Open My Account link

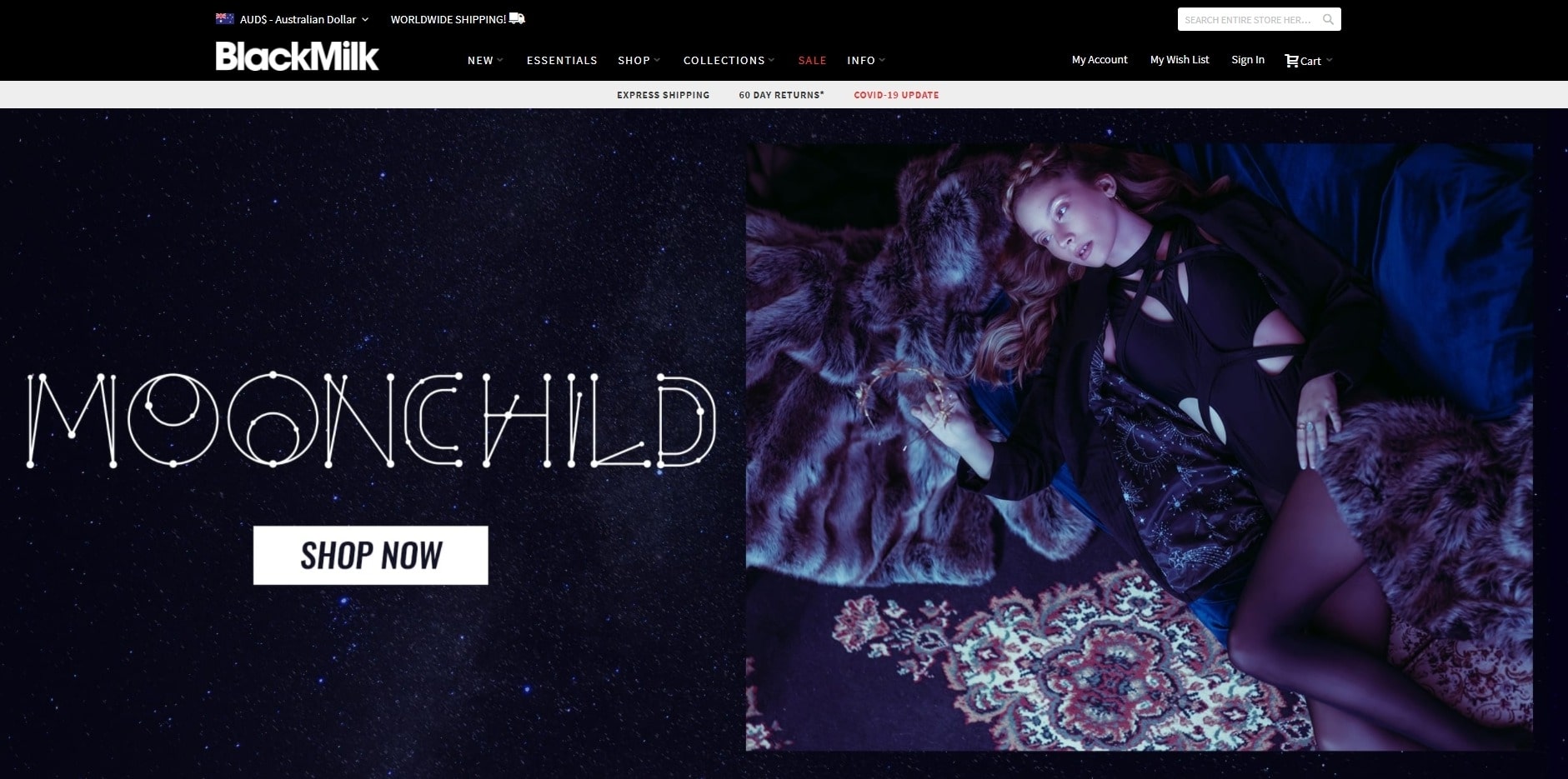click(1100, 60)
